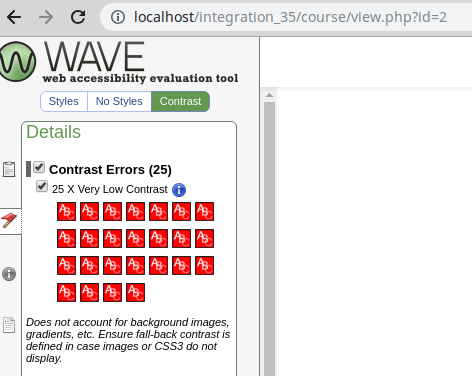Click first contrast error icon in last row
Image resolution: width=472 pixels, height=376 pixels.
(x=66, y=292)
